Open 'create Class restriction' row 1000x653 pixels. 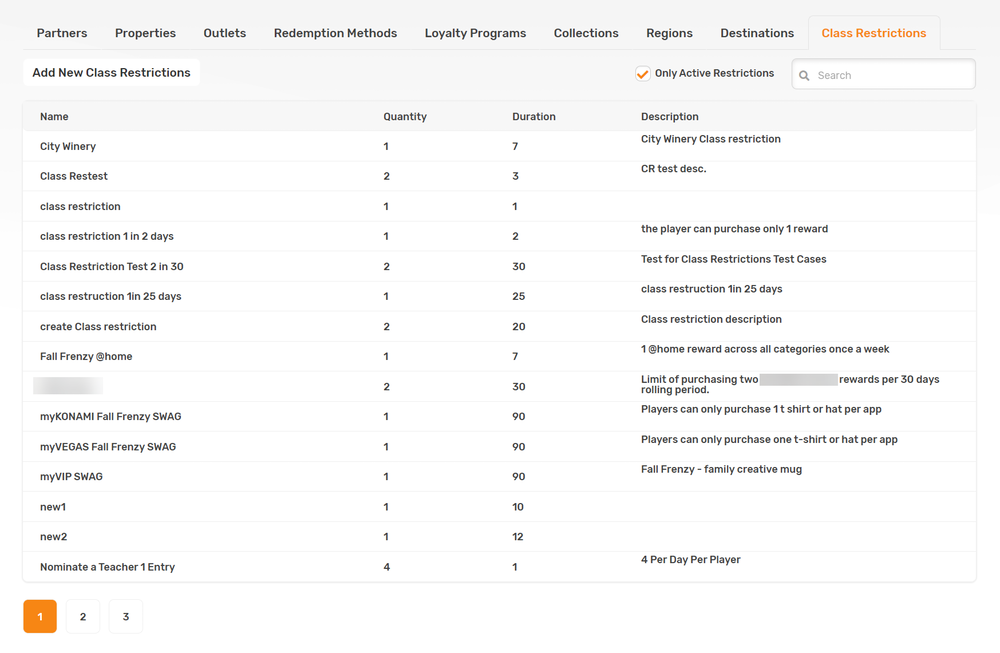click(x=499, y=326)
